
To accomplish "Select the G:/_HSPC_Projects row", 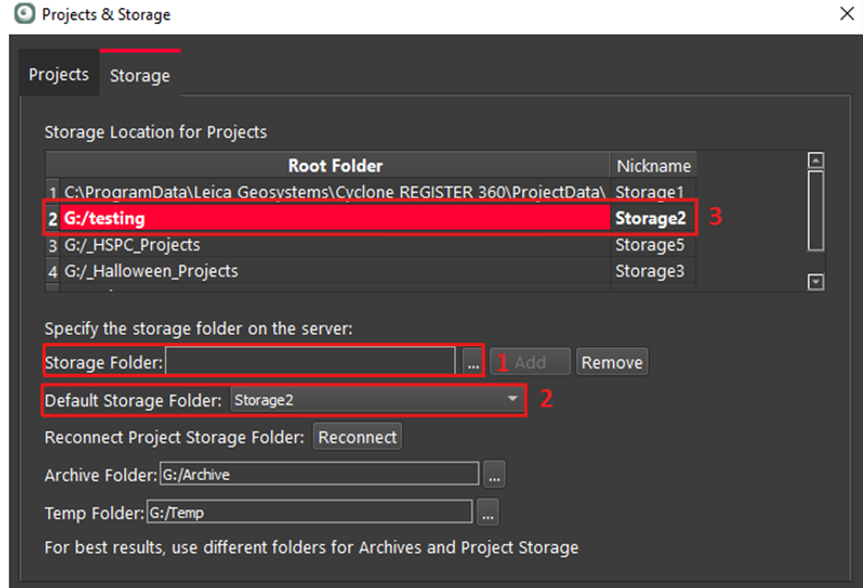I will pyautogui.click(x=330, y=245).
